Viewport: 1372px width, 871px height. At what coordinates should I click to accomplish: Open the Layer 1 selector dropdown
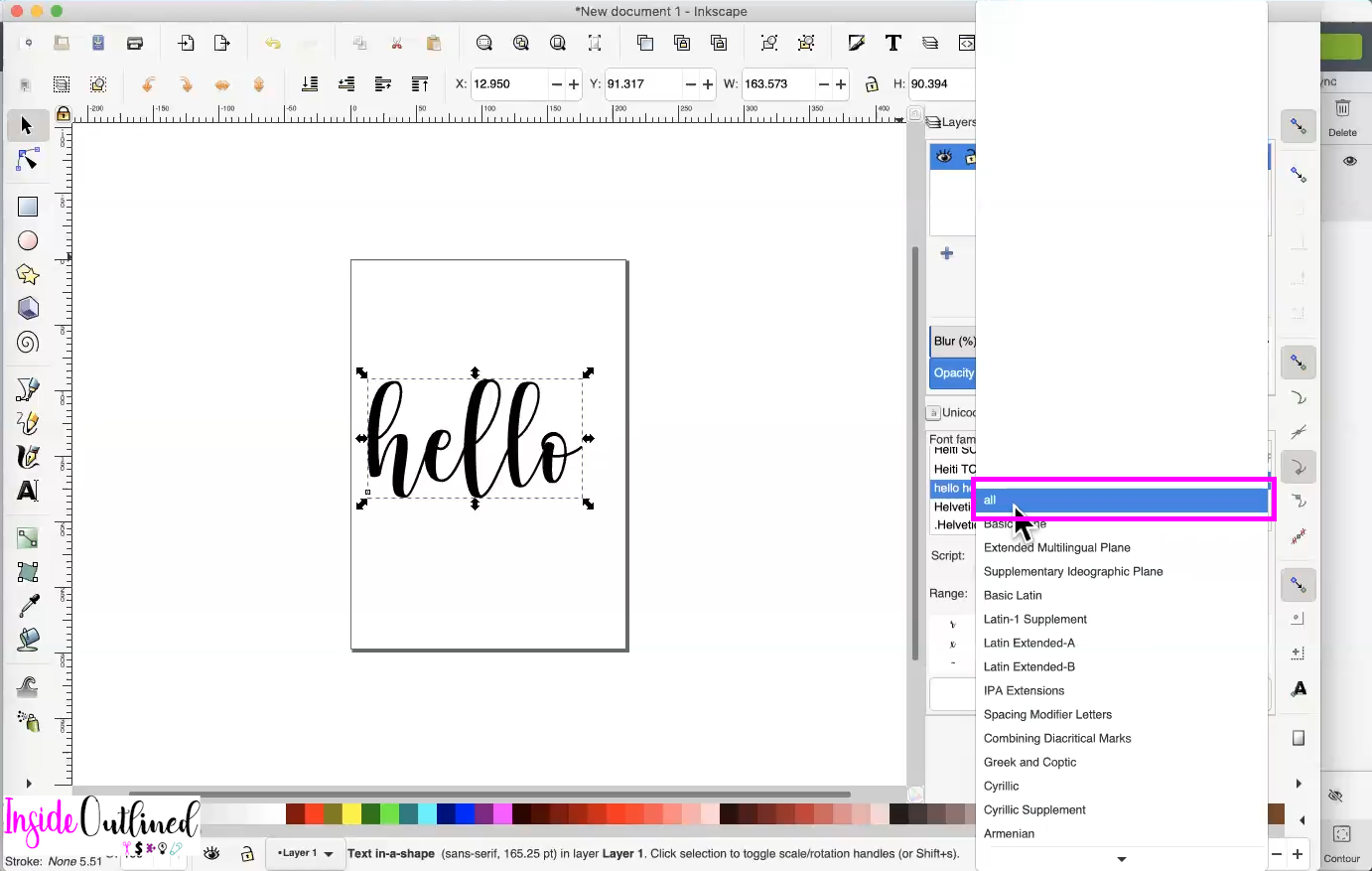tap(305, 853)
